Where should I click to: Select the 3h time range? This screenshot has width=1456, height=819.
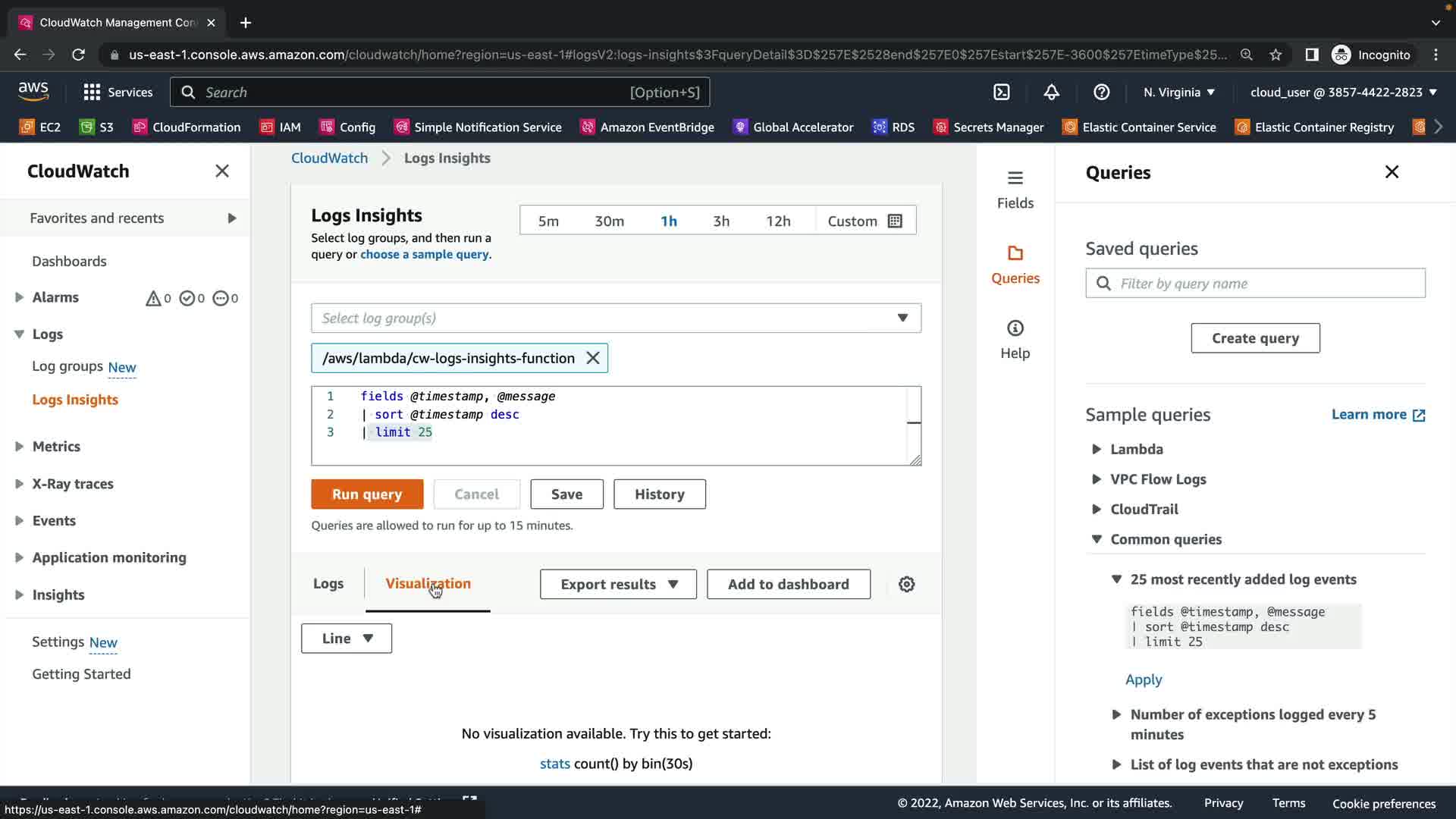720,221
